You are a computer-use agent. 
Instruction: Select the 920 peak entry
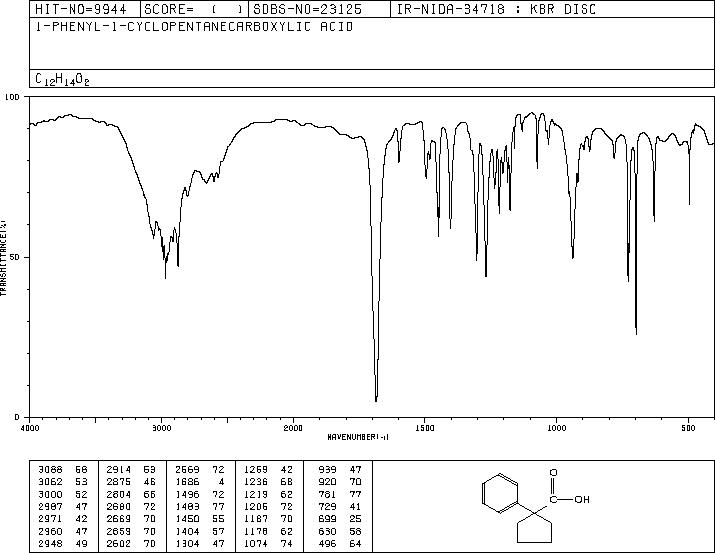tap(340, 482)
